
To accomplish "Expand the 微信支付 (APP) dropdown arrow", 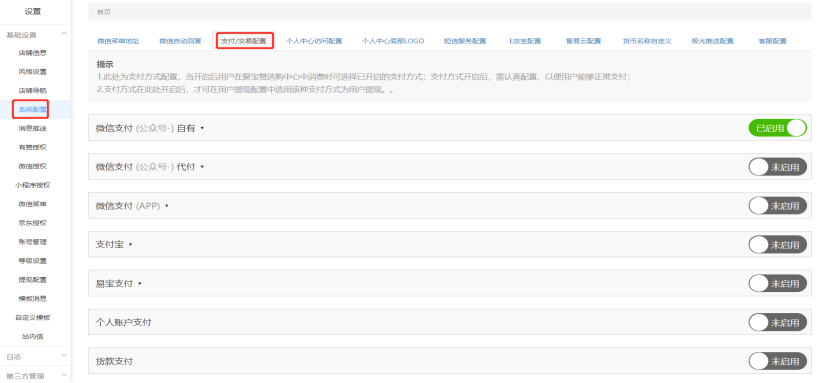I will coord(167,206).
